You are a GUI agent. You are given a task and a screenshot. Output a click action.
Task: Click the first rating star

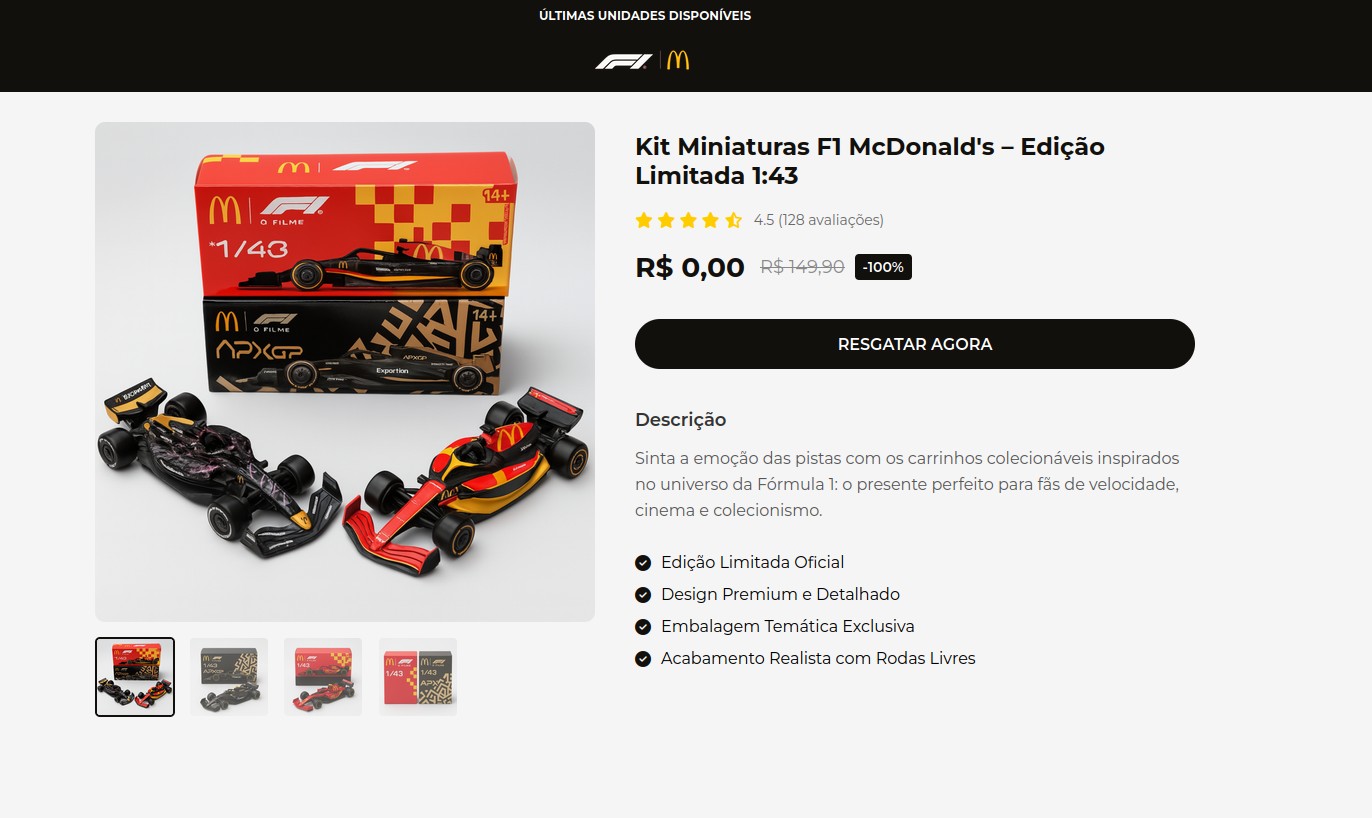[644, 220]
